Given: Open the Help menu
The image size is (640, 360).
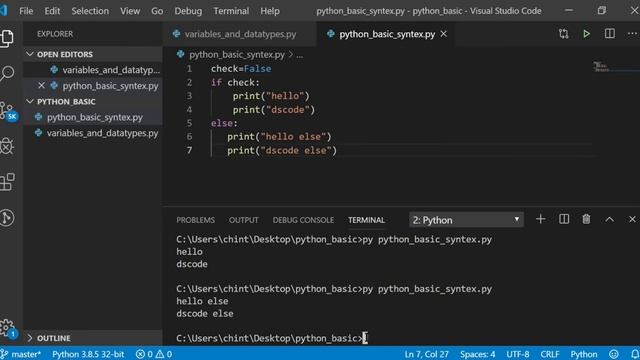Looking at the screenshot, I should tap(270, 11).
